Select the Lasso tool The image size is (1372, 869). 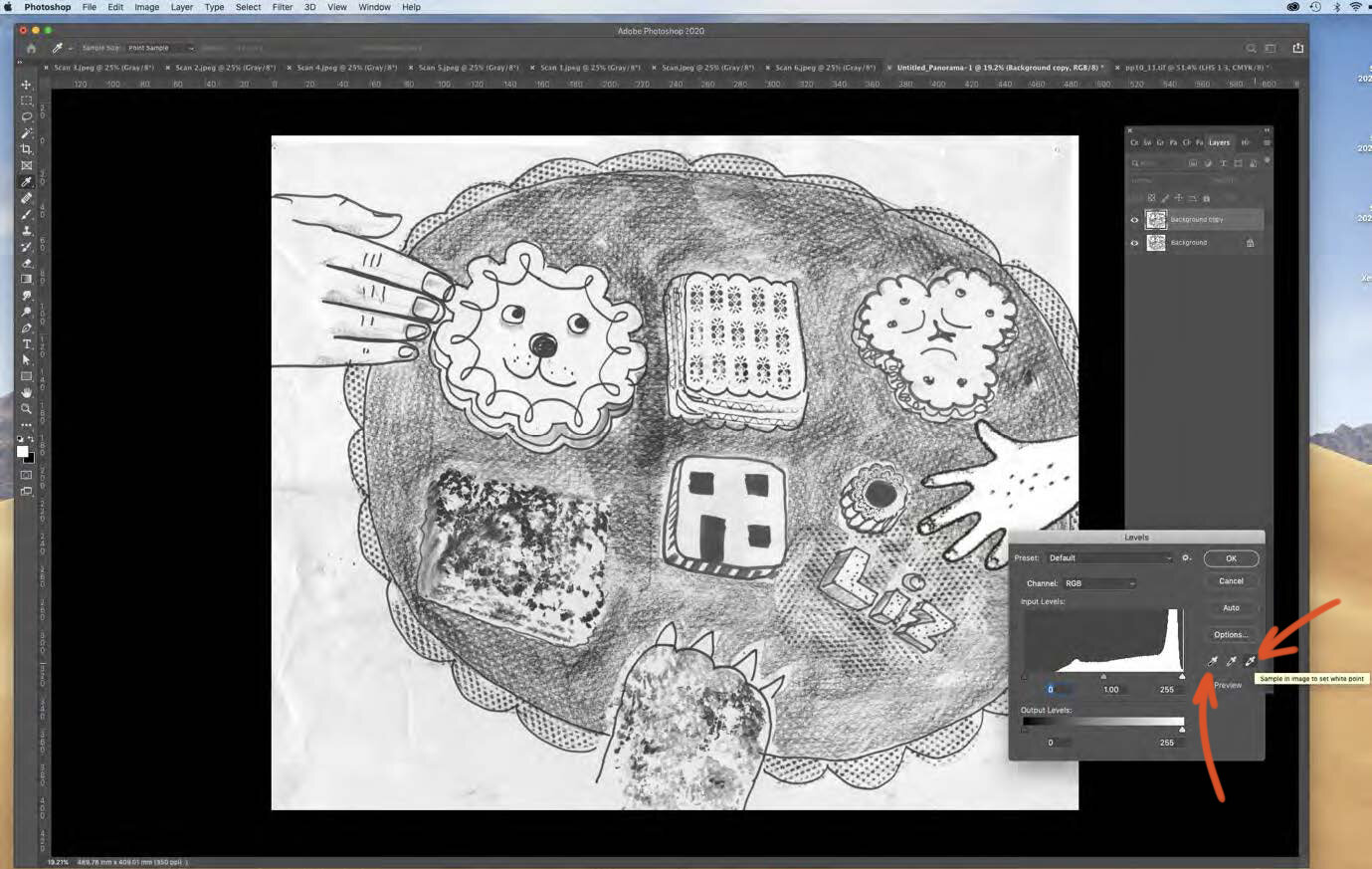[x=27, y=116]
